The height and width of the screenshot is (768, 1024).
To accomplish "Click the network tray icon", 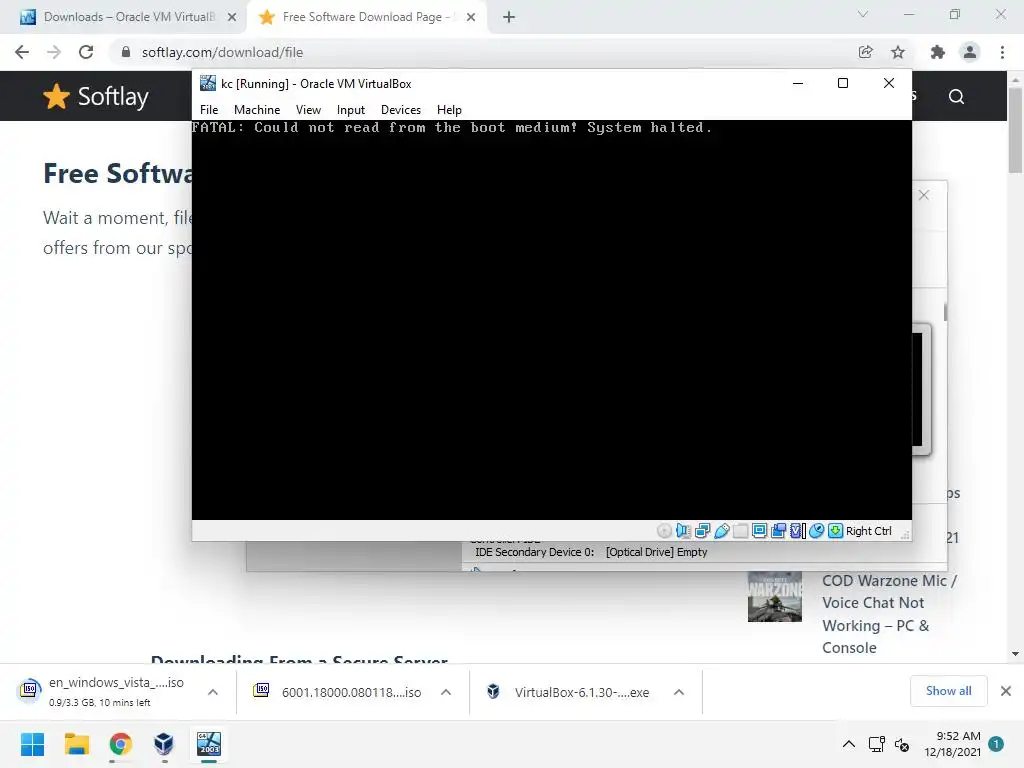I will coord(876,744).
